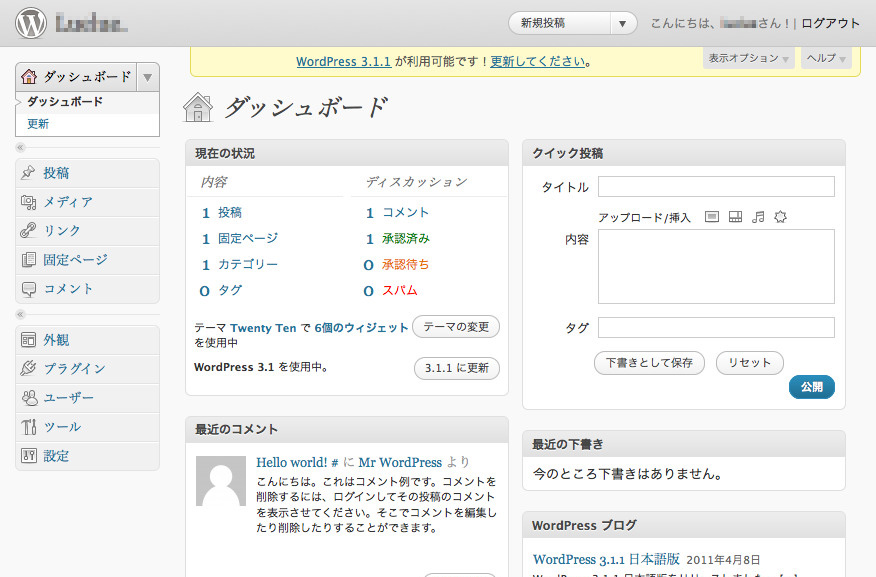This screenshot has height=577, width=876.
Task: Open the add media (star) icon
Action: pyautogui.click(x=781, y=216)
